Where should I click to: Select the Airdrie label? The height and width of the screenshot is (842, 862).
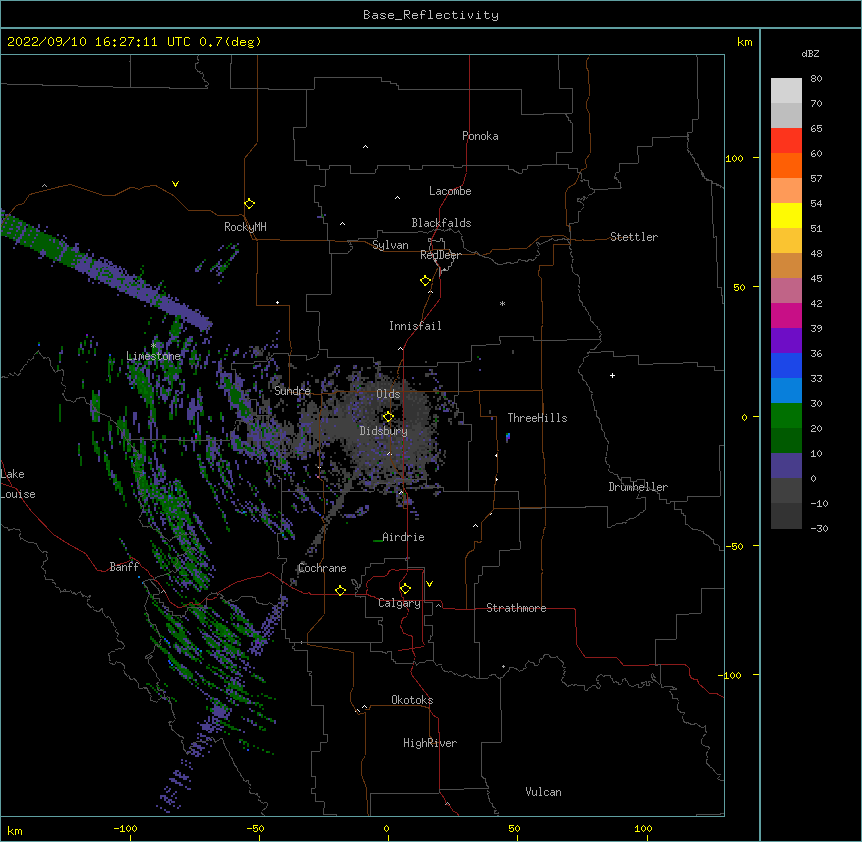pyautogui.click(x=403, y=537)
